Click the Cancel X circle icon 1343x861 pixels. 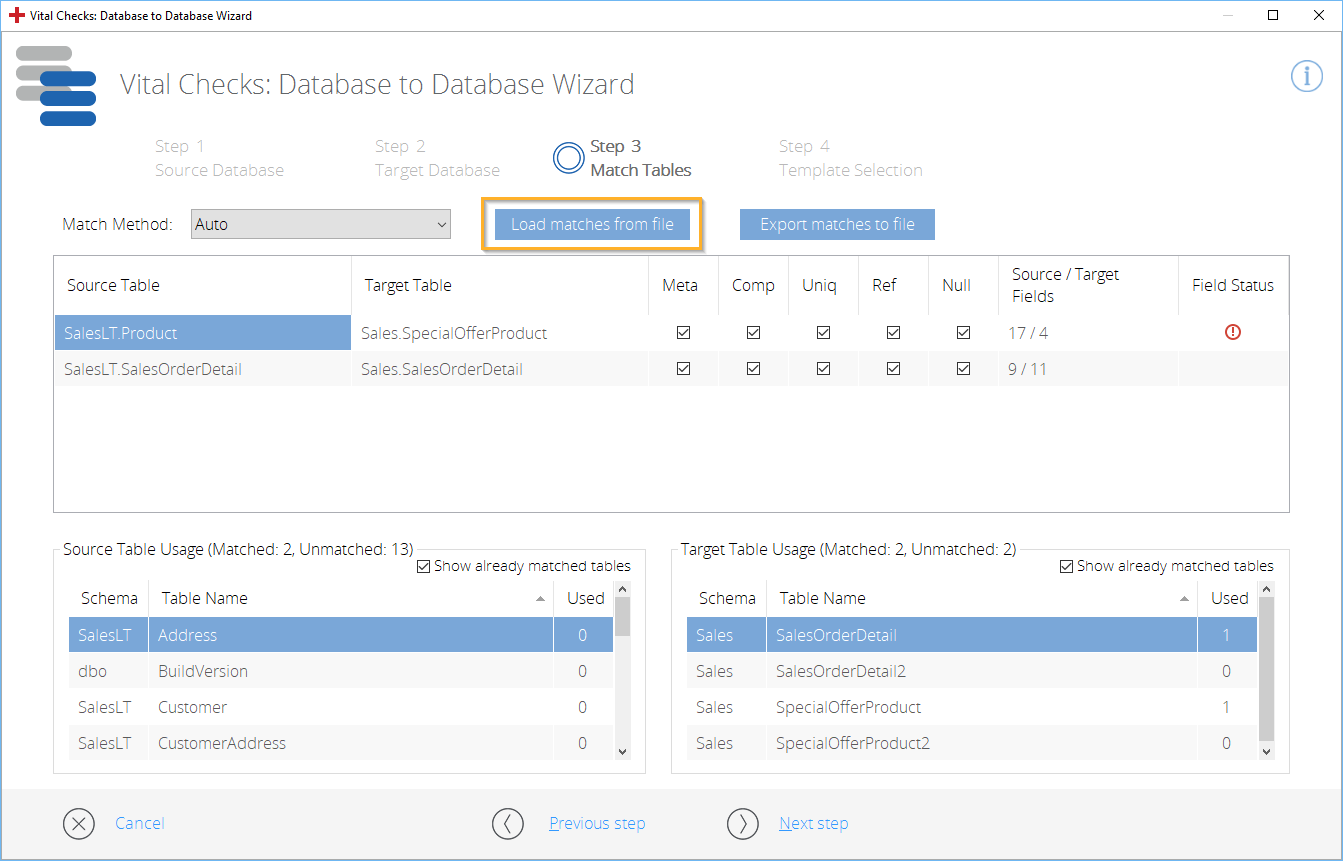coord(79,823)
